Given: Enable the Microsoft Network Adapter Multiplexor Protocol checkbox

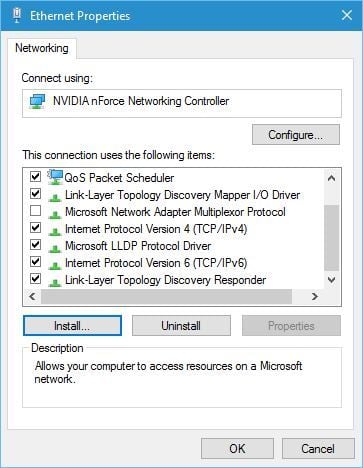Looking at the screenshot, I should [35, 211].
